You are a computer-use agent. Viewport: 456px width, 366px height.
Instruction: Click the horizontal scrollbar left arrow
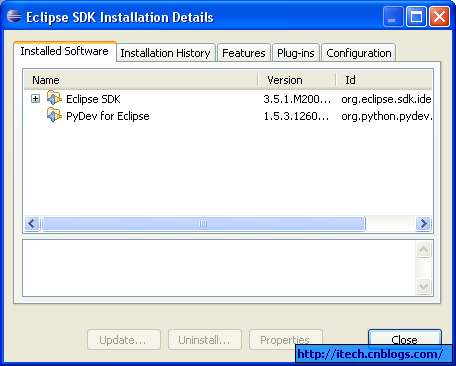(x=32, y=223)
